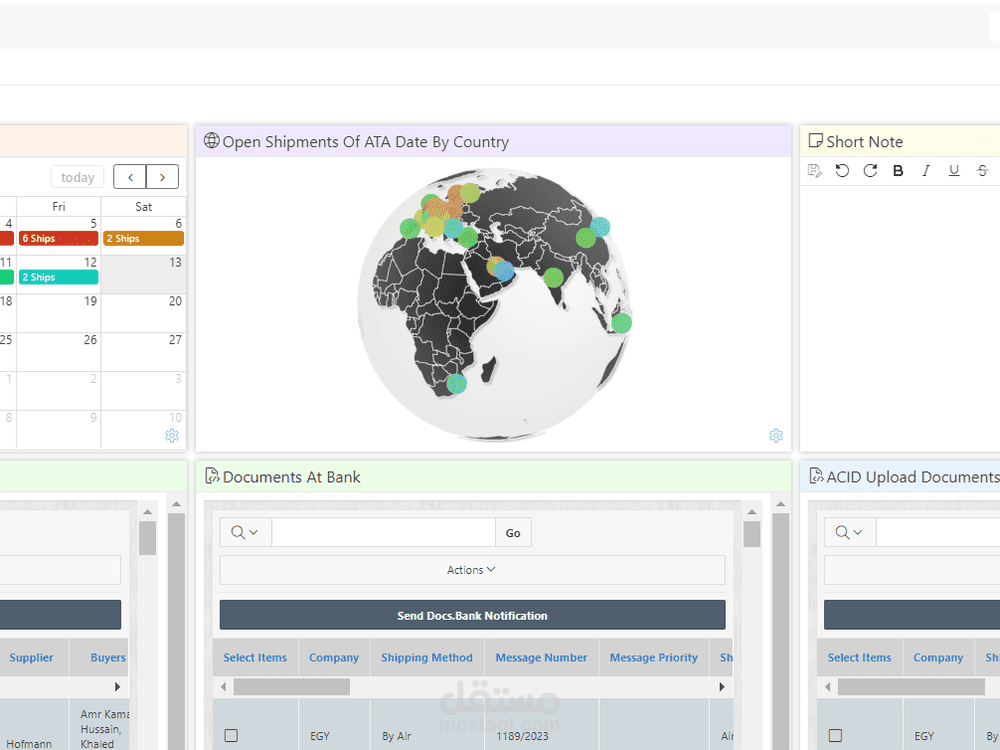
Task: Click the redo icon in Short Note toolbar
Action: coord(870,170)
